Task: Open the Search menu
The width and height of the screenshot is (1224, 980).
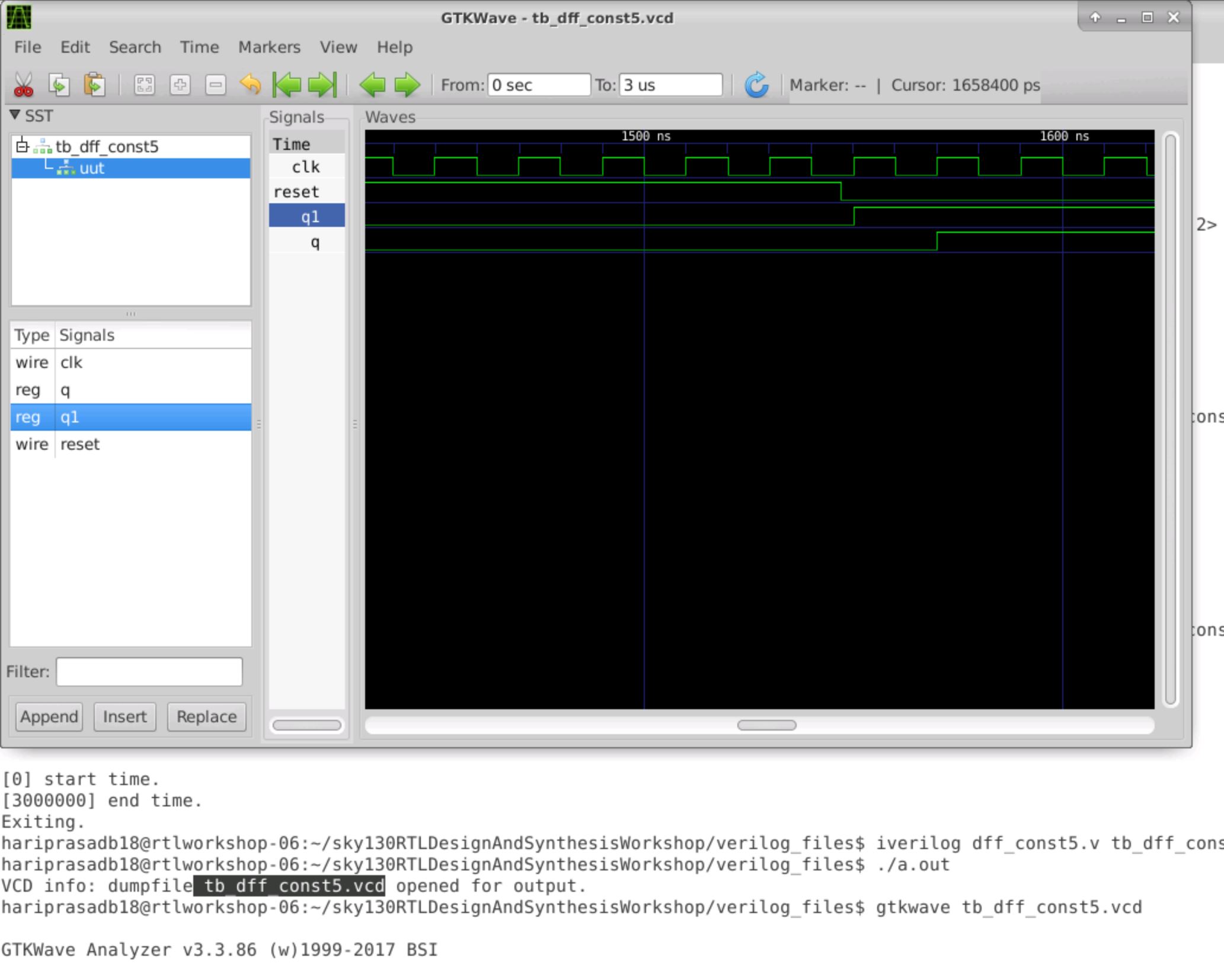Action: [x=135, y=47]
